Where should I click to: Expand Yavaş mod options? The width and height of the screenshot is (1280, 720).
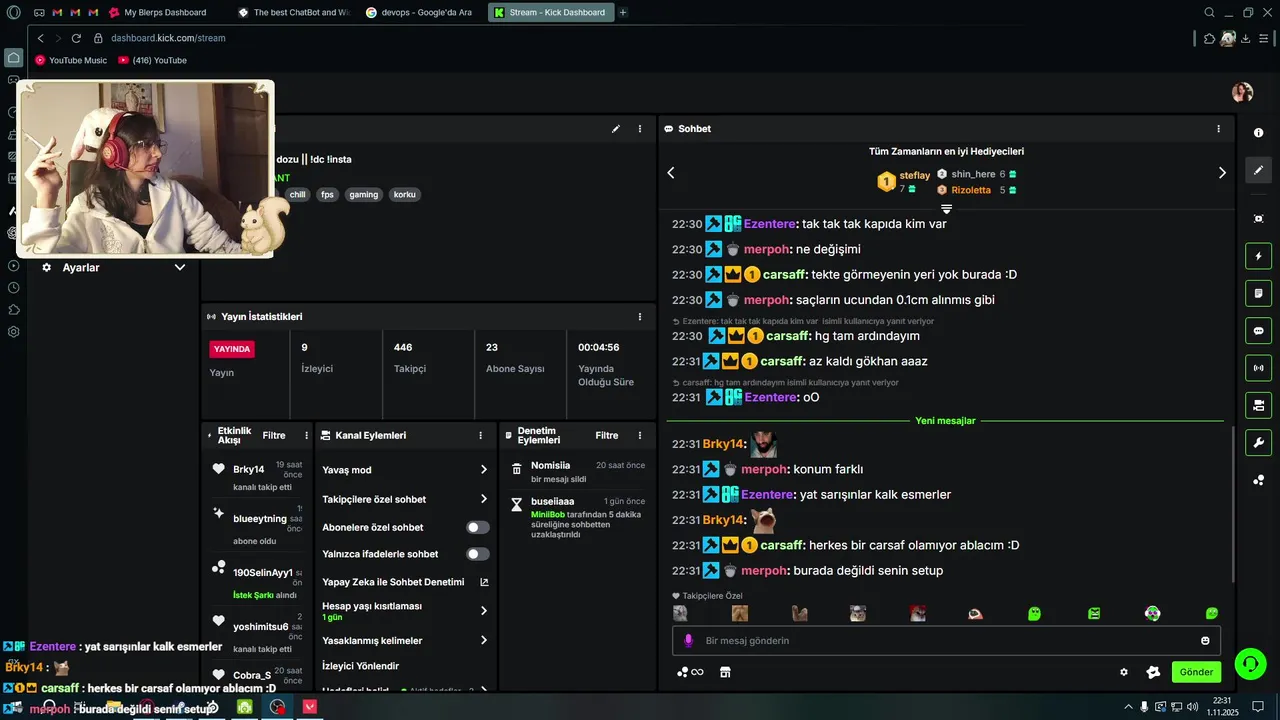[484, 470]
